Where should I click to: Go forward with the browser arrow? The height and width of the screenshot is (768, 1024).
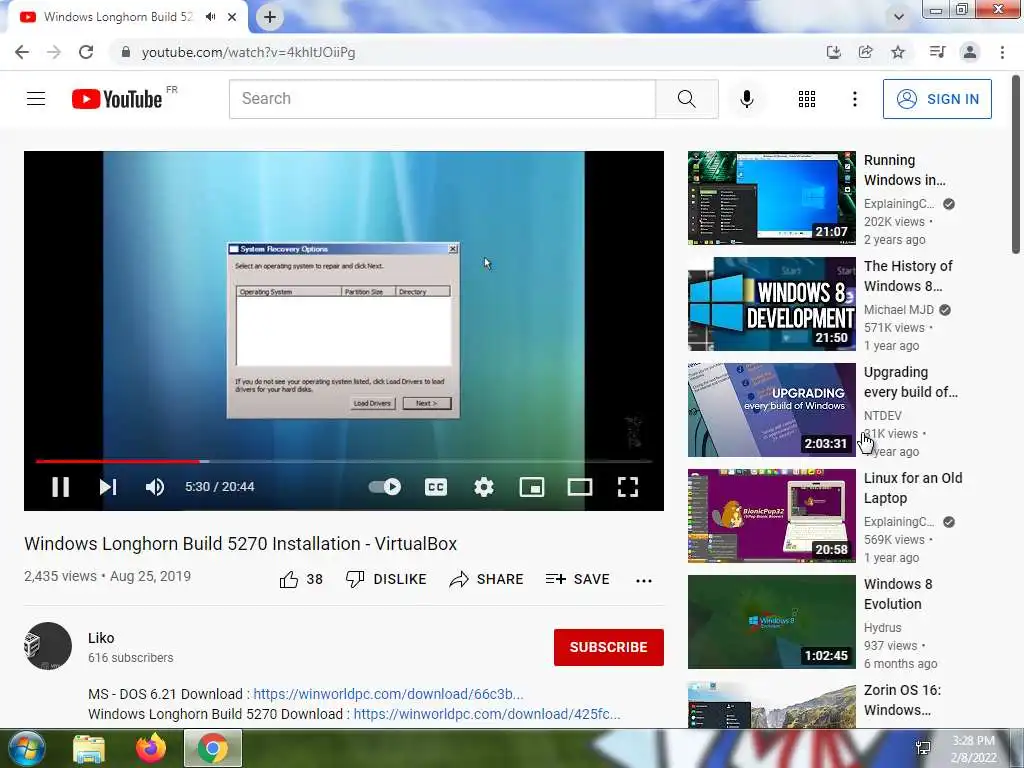point(54,52)
